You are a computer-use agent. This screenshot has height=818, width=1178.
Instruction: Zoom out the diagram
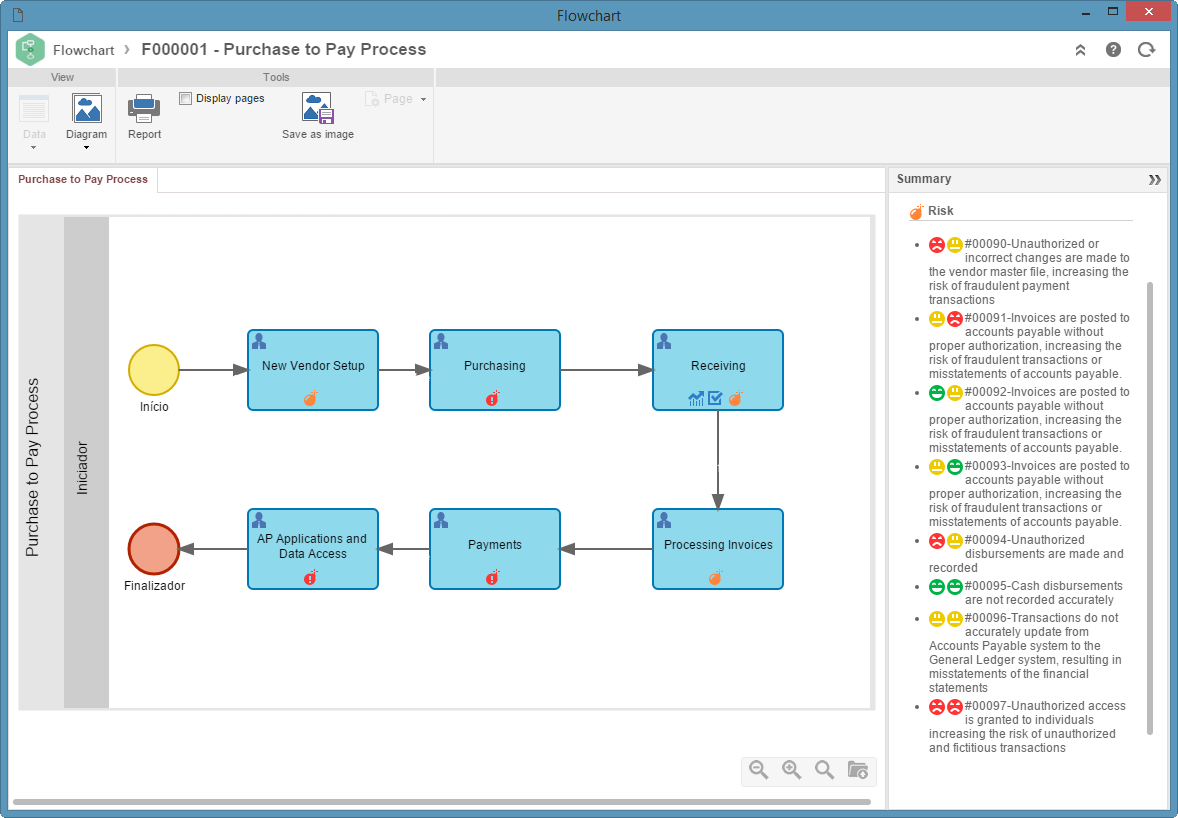pos(759,770)
